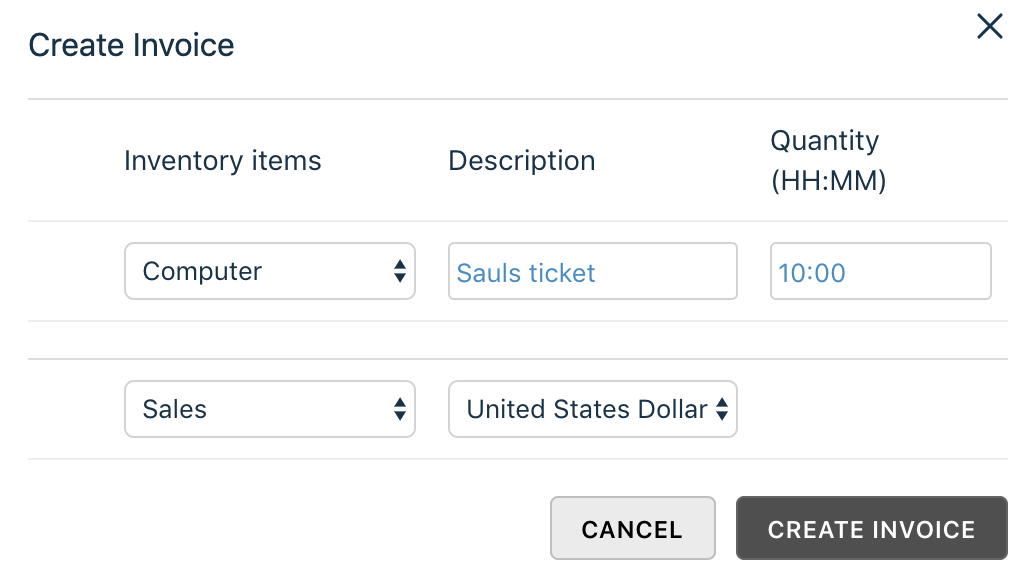Click the Quantity column header word
The width and height of the screenshot is (1034, 584).
pyautogui.click(x=824, y=141)
